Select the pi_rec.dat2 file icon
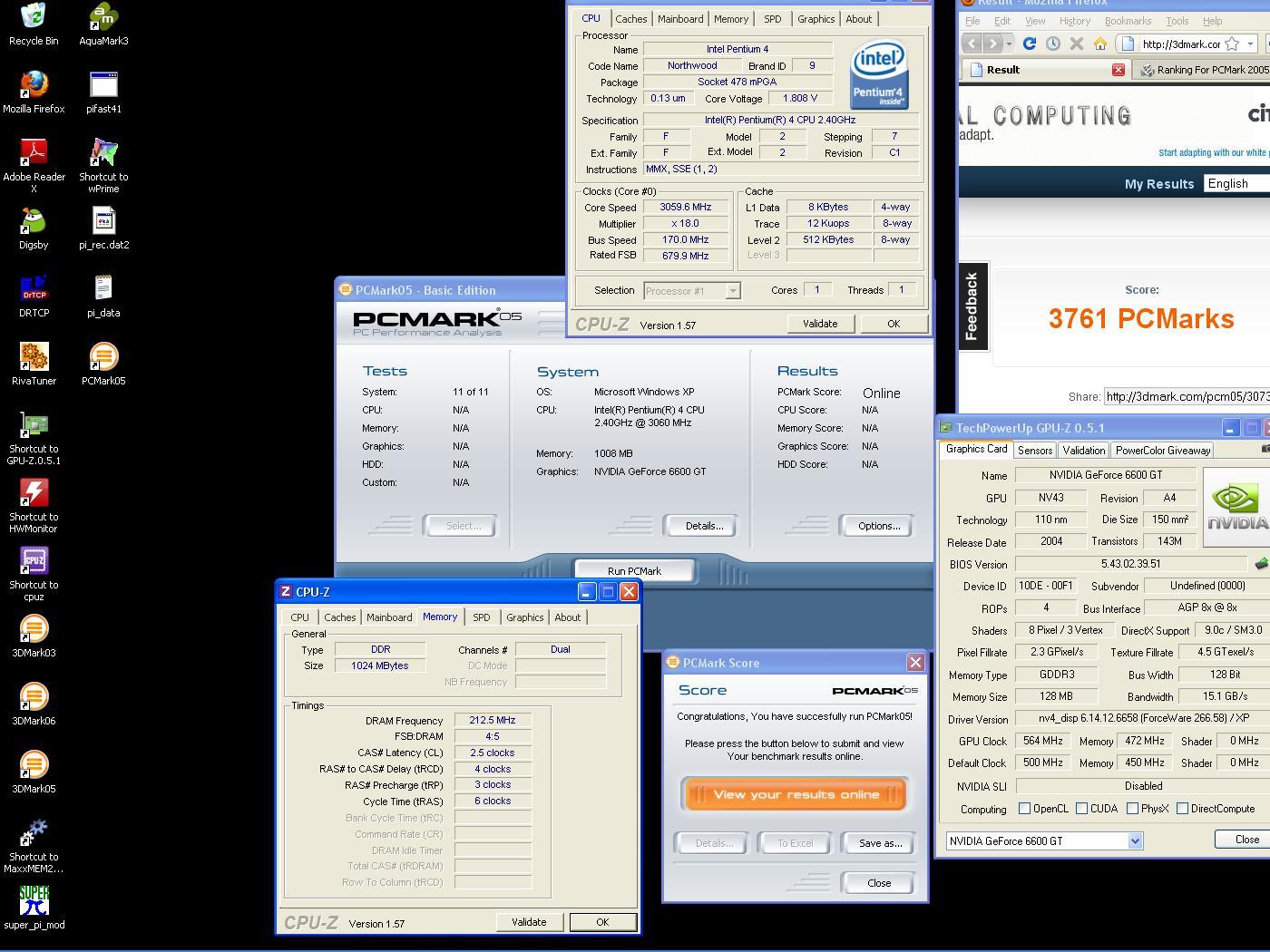 tap(103, 228)
